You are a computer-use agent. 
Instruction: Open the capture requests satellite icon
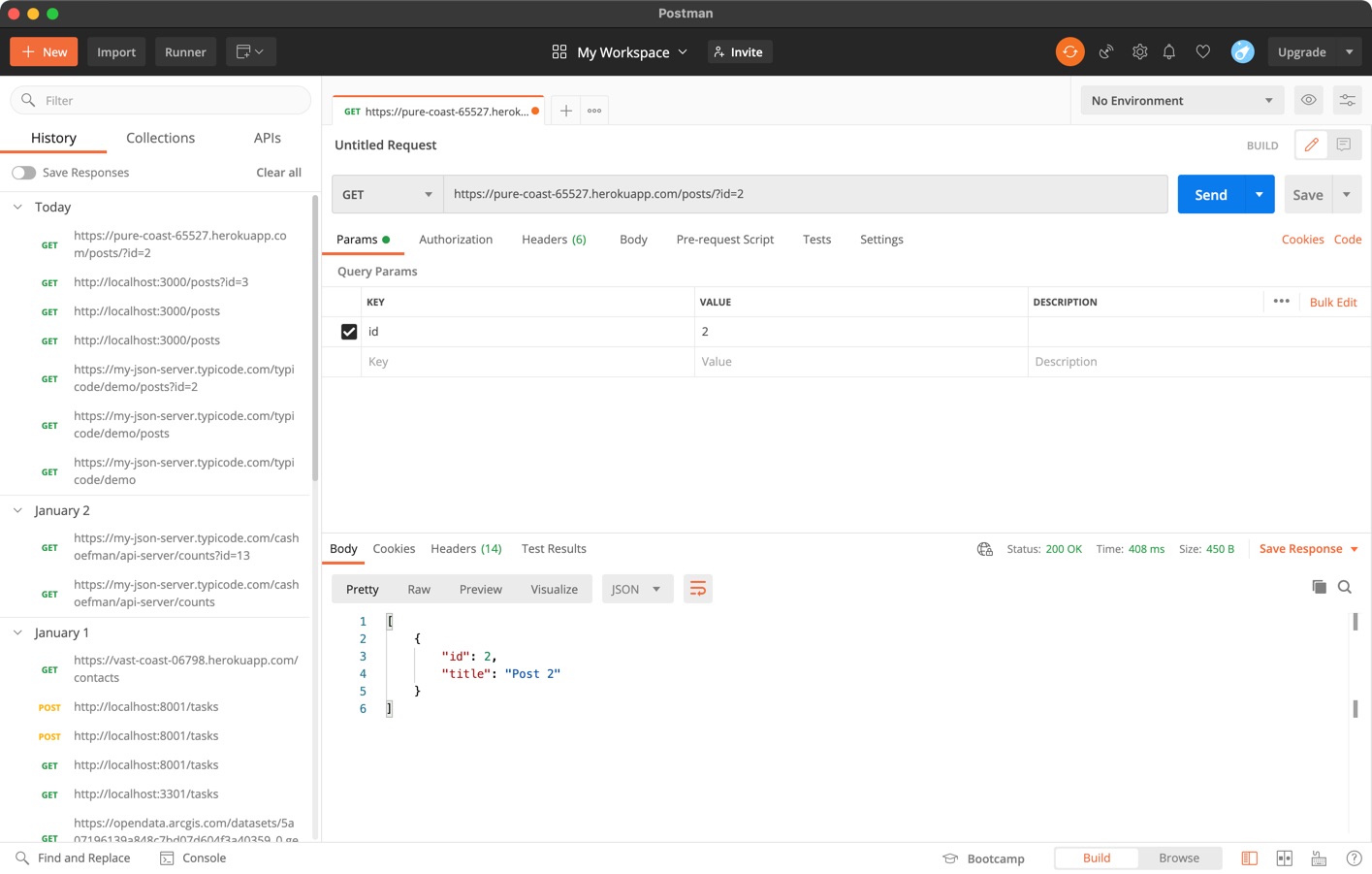point(1106,52)
